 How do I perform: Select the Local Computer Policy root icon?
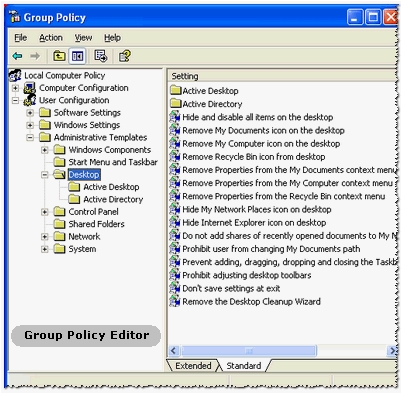15,75
